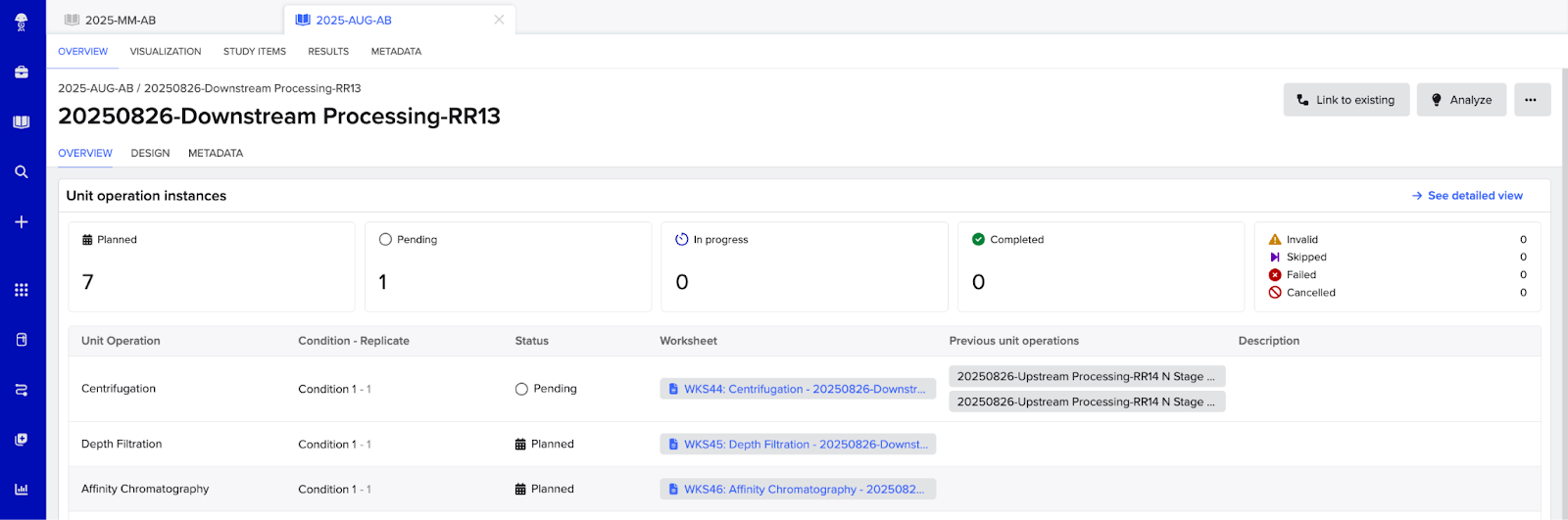Image resolution: width=1568 pixels, height=520 pixels.
Task: Go to the Study Items tab
Action: [x=255, y=52]
